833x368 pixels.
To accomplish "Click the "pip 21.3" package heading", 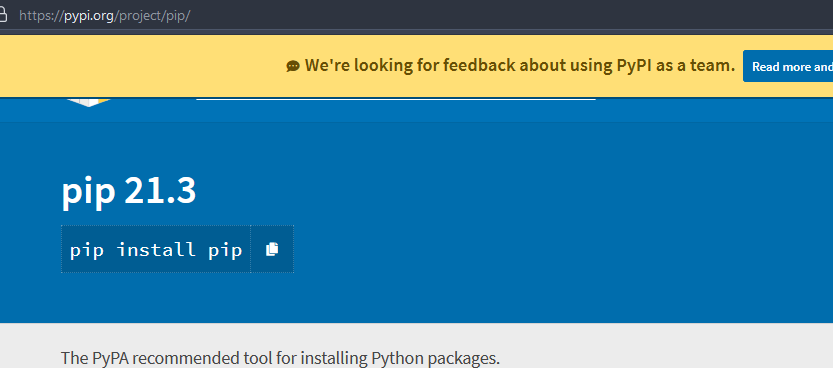I will [129, 191].
